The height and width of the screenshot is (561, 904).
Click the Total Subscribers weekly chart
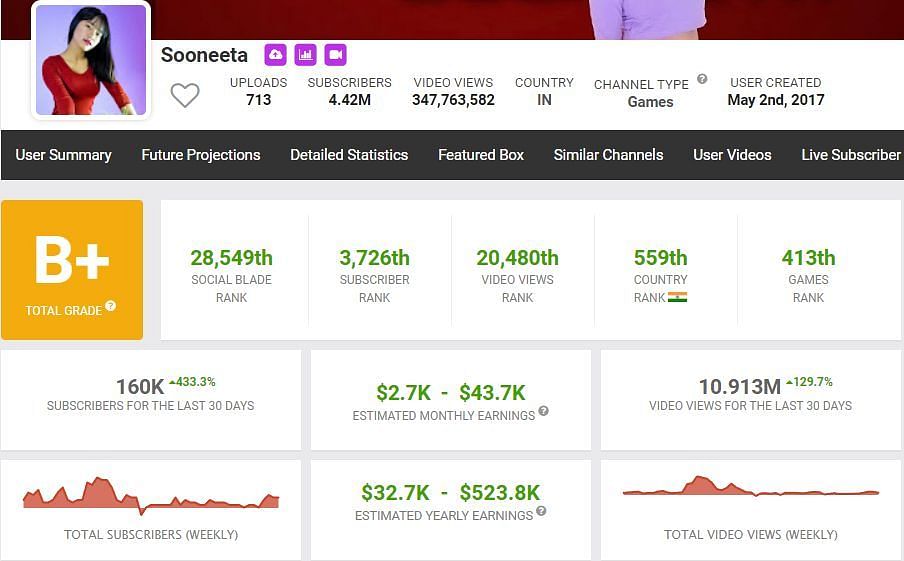151,495
